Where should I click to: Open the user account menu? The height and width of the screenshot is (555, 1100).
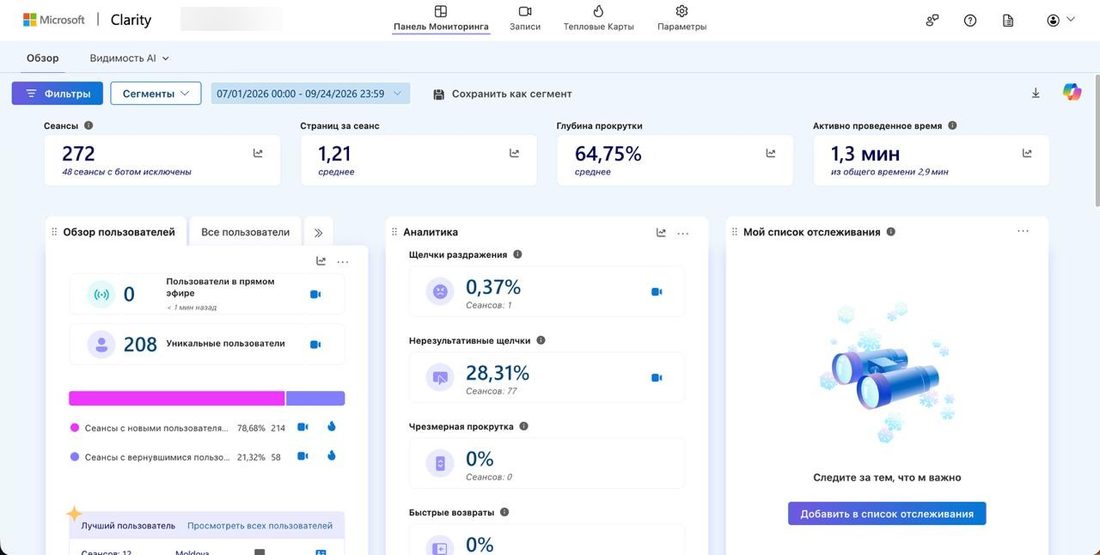(x=1060, y=20)
